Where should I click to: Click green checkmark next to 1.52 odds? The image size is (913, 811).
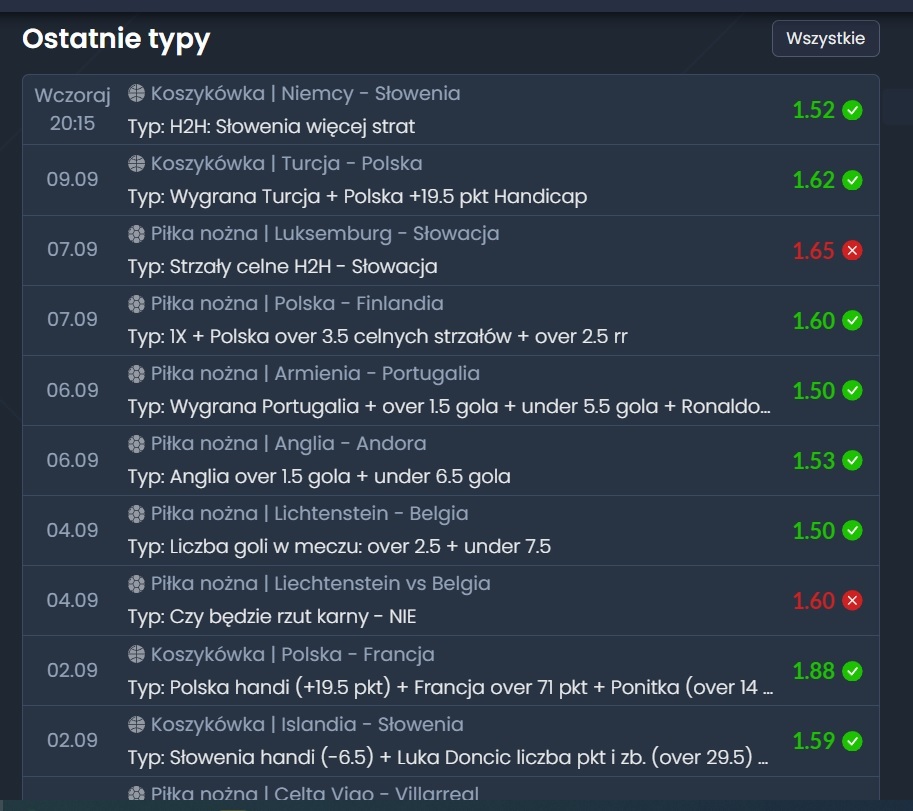pyautogui.click(x=852, y=110)
